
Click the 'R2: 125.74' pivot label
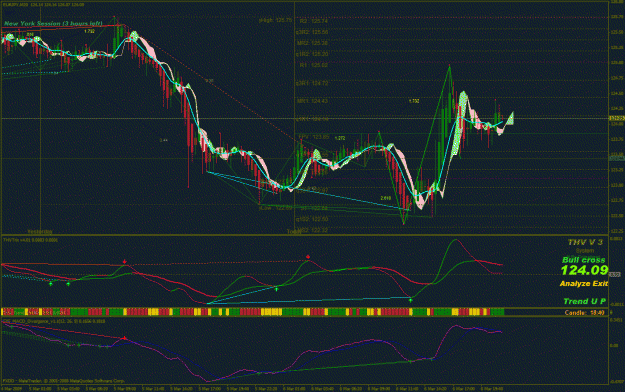click(x=314, y=21)
